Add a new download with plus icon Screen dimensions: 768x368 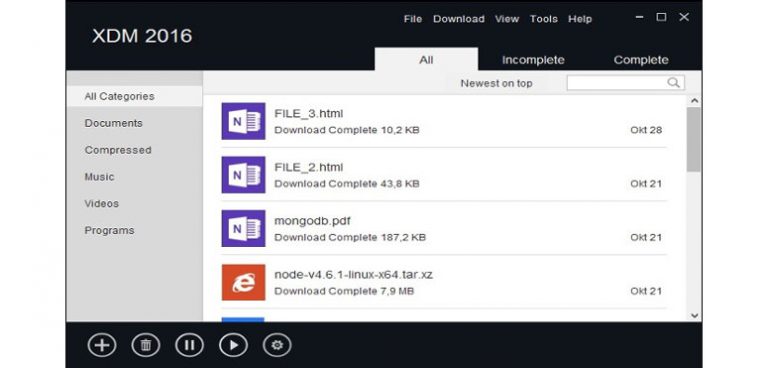(x=102, y=345)
